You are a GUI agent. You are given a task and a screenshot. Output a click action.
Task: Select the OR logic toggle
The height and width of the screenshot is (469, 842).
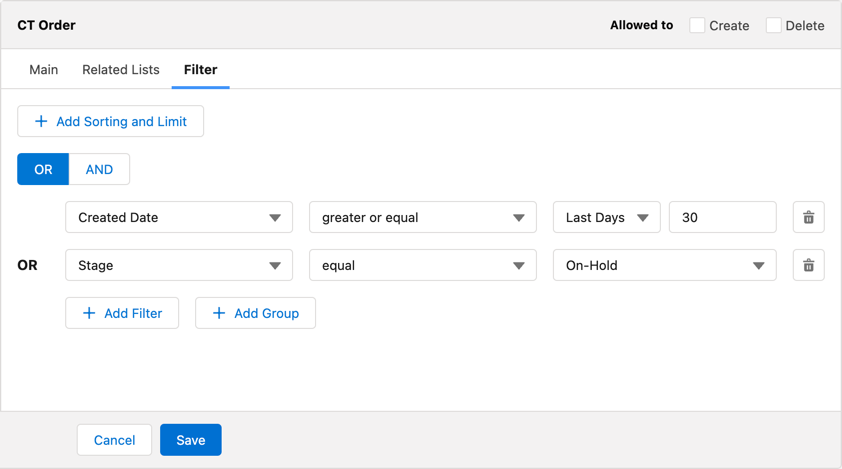pos(43,169)
